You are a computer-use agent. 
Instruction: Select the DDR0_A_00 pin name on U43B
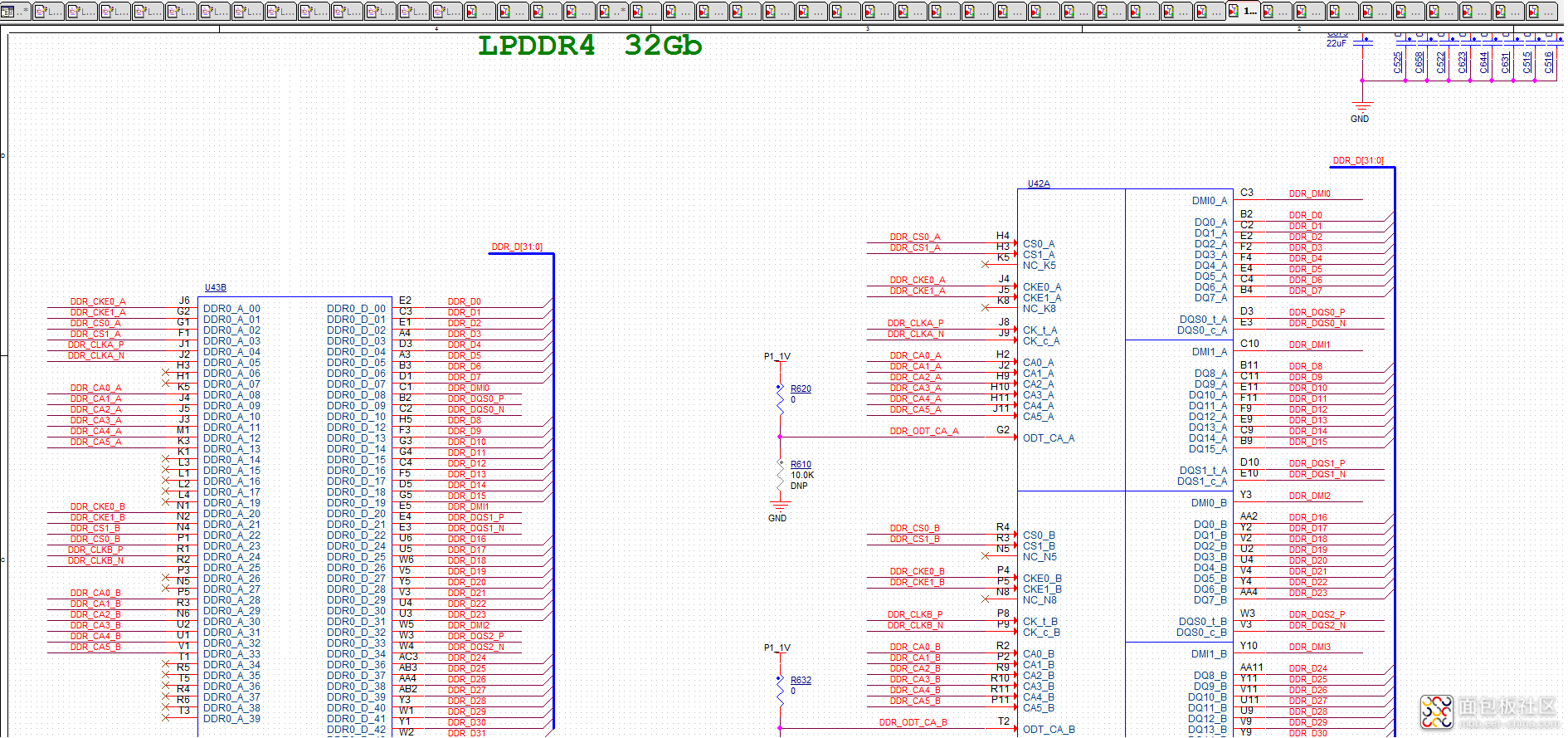click(x=231, y=309)
